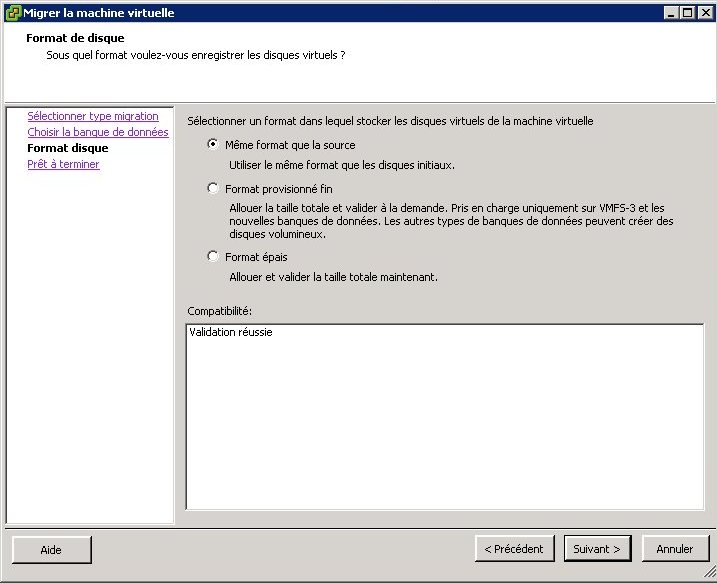Jump to the Prêt à terminer step
Screen dimensions: 717x583
point(63,164)
